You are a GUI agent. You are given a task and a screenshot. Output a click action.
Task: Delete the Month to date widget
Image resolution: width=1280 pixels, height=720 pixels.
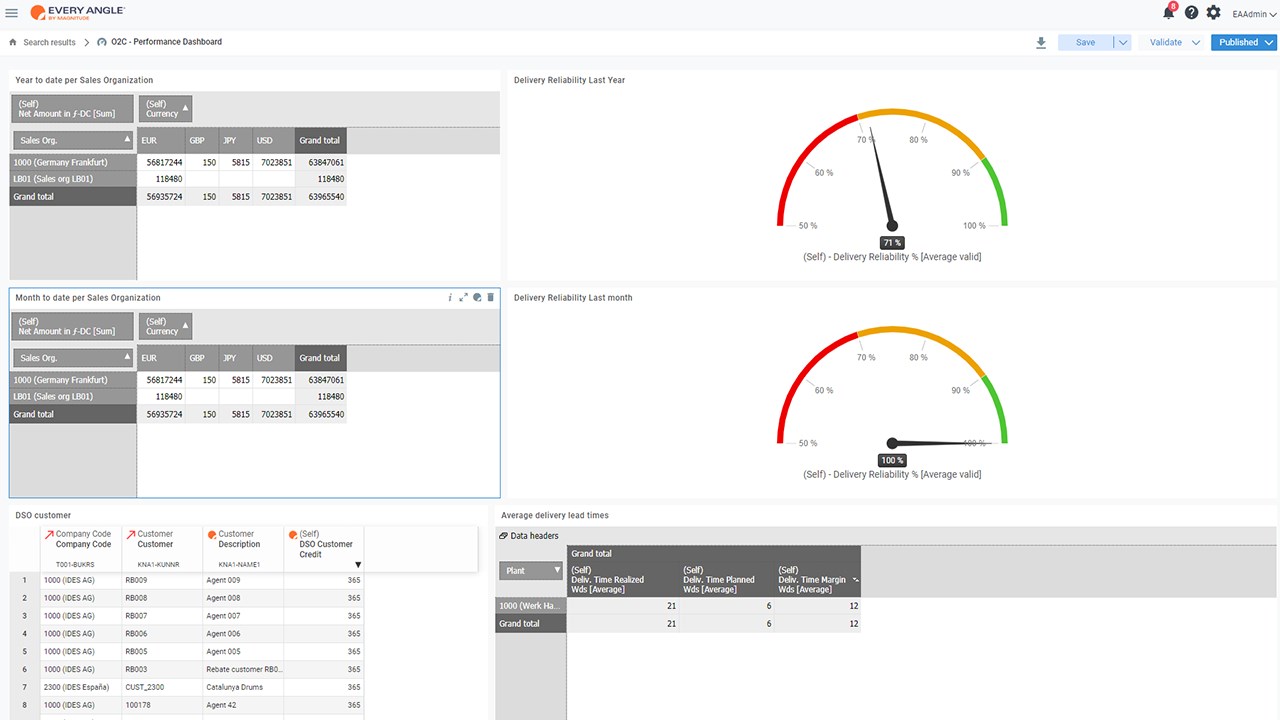(x=490, y=297)
